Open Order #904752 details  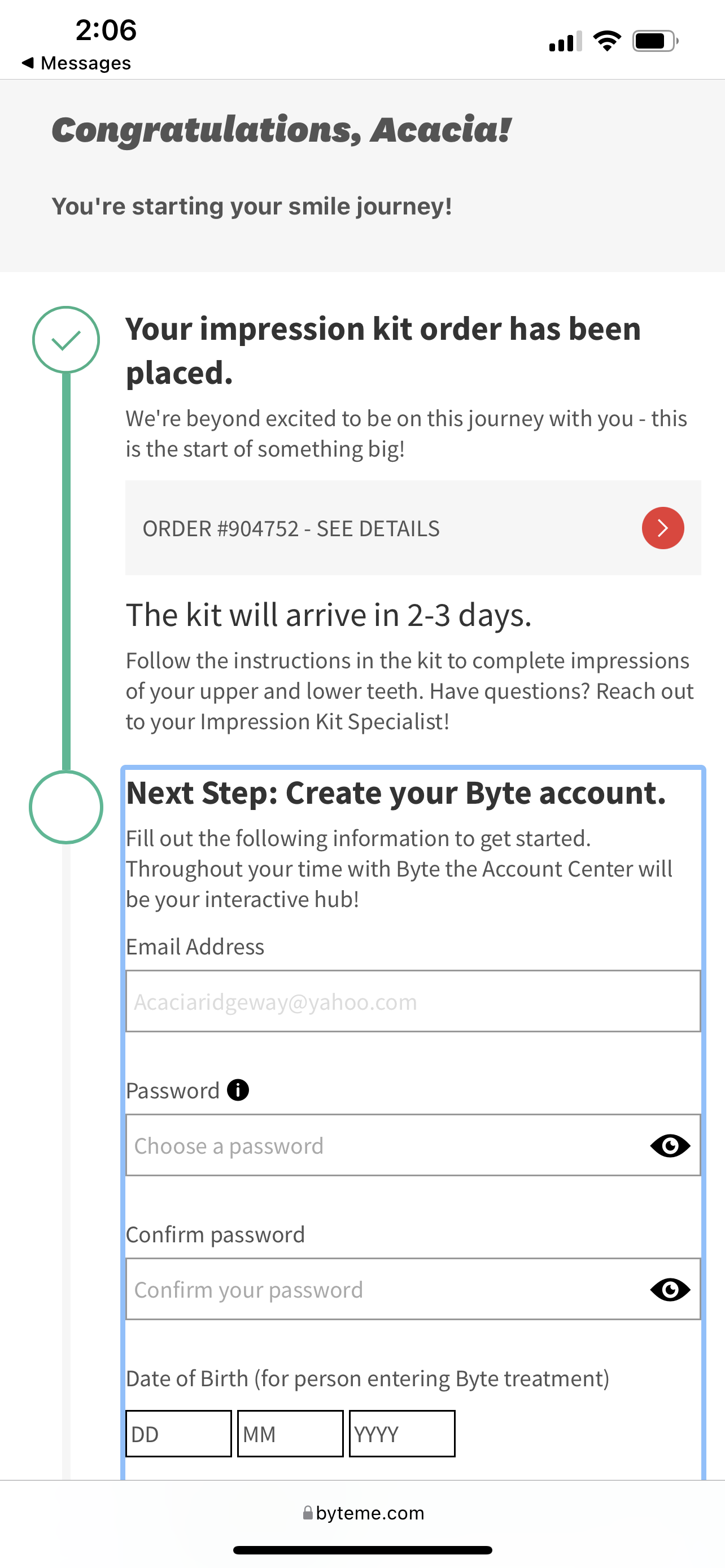(x=291, y=528)
